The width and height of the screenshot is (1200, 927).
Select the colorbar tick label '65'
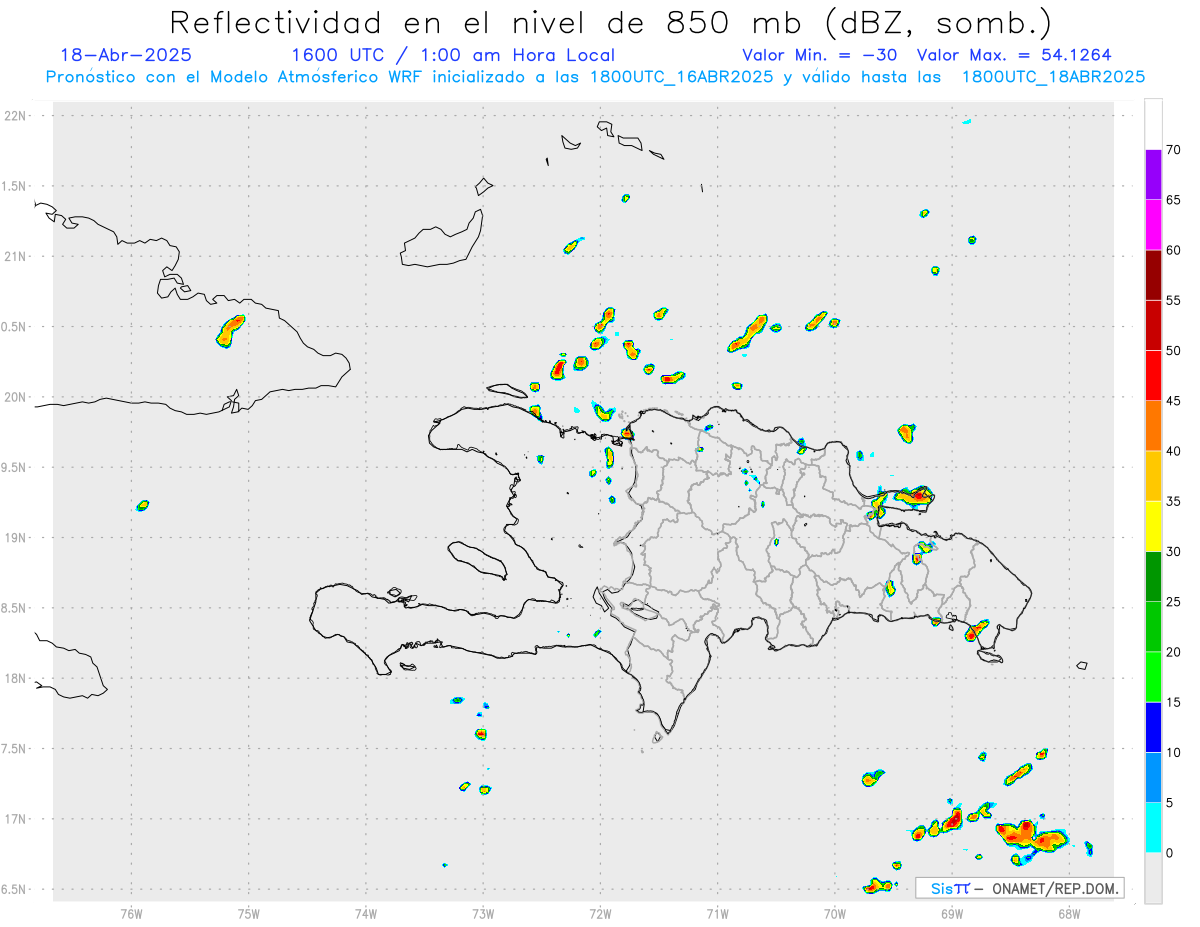[1174, 200]
